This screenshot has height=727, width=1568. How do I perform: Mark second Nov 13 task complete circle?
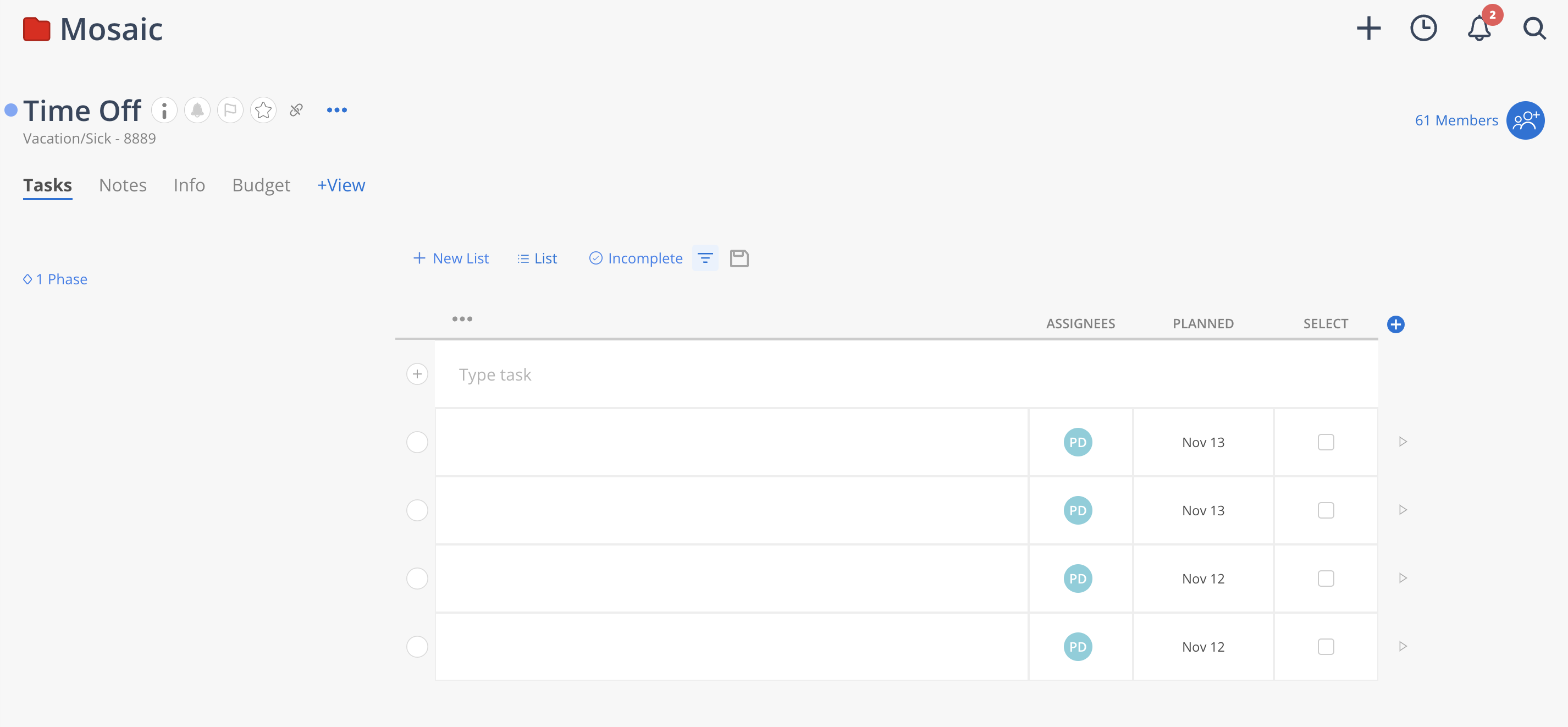point(417,510)
